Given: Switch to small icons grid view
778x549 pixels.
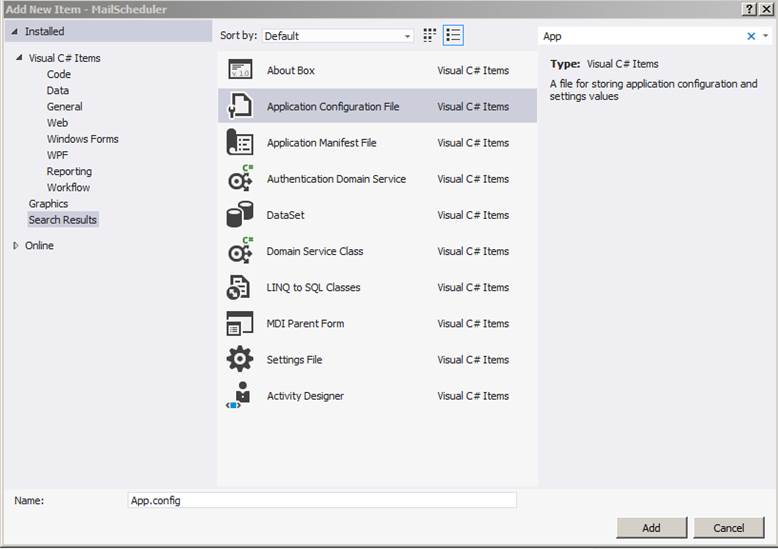Looking at the screenshot, I should [x=430, y=35].
